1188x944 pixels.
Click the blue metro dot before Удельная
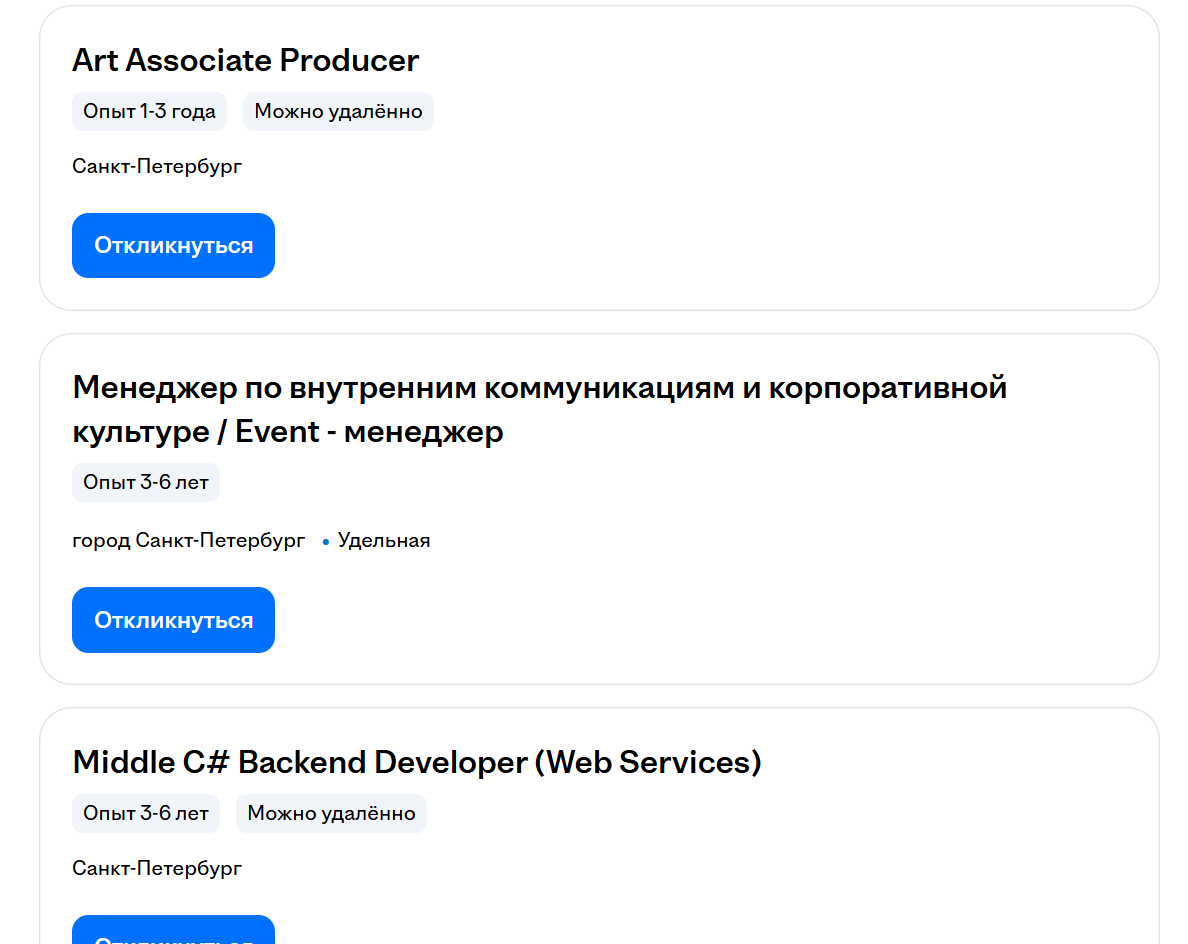click(326, 542)
